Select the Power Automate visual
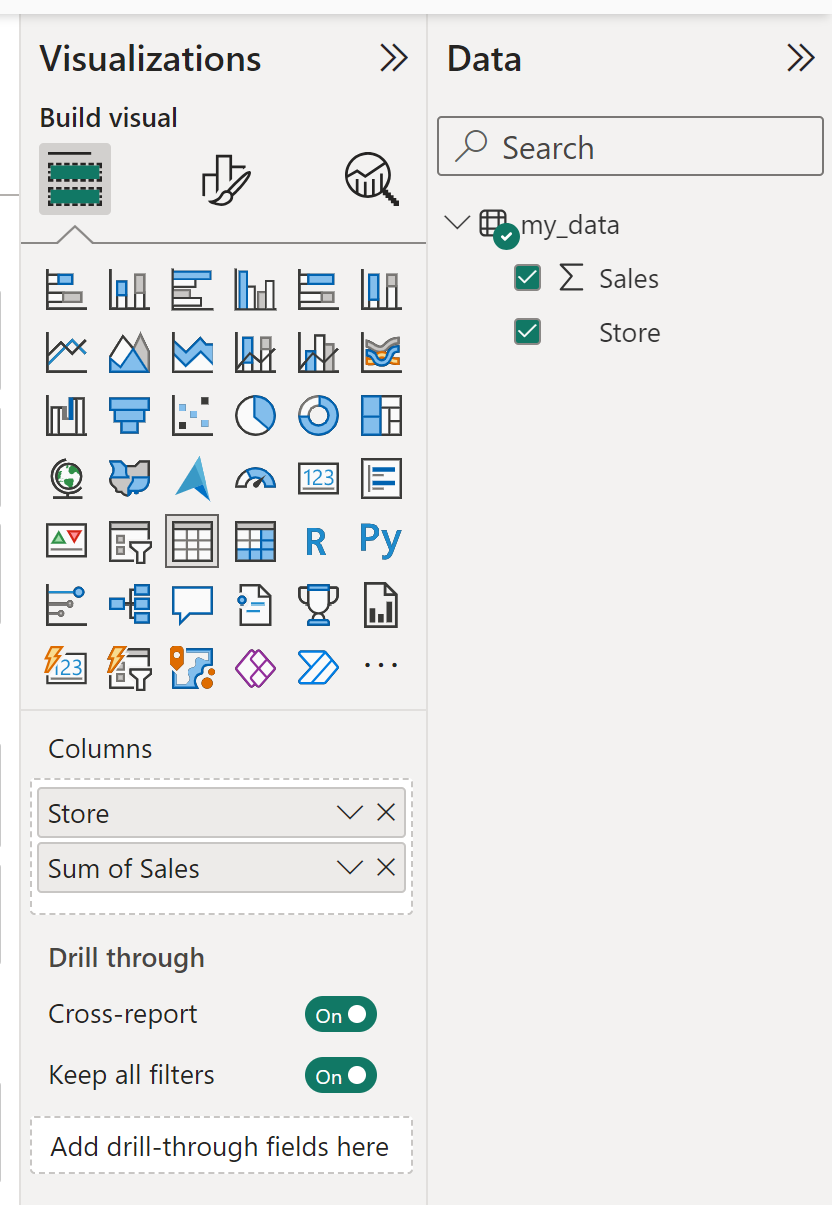Image resolution: width=832 pixels, height=1206 pixels. [318, 666]
